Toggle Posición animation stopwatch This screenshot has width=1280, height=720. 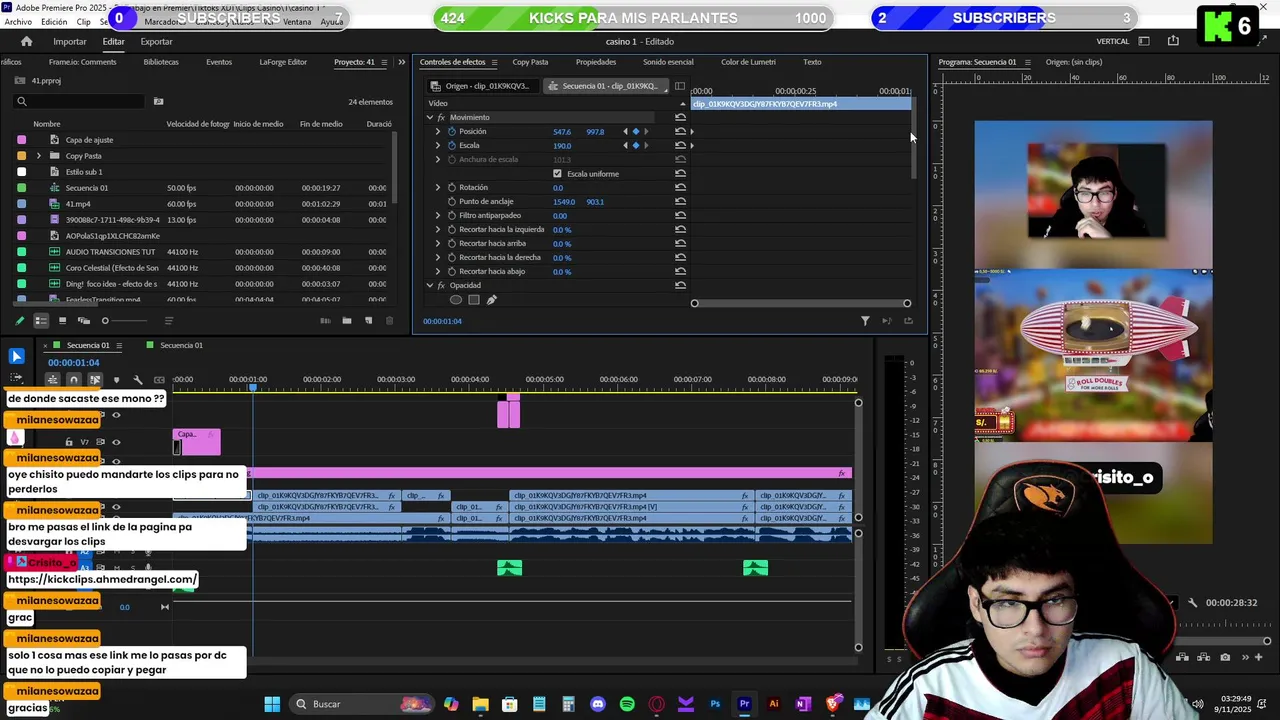452,132
